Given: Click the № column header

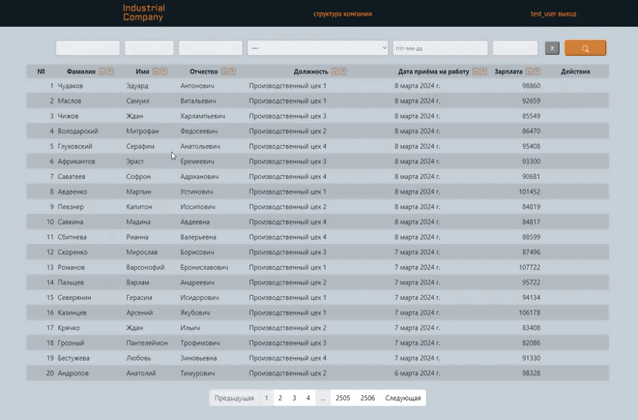Looking at the screenshot, I should (41, 72).
